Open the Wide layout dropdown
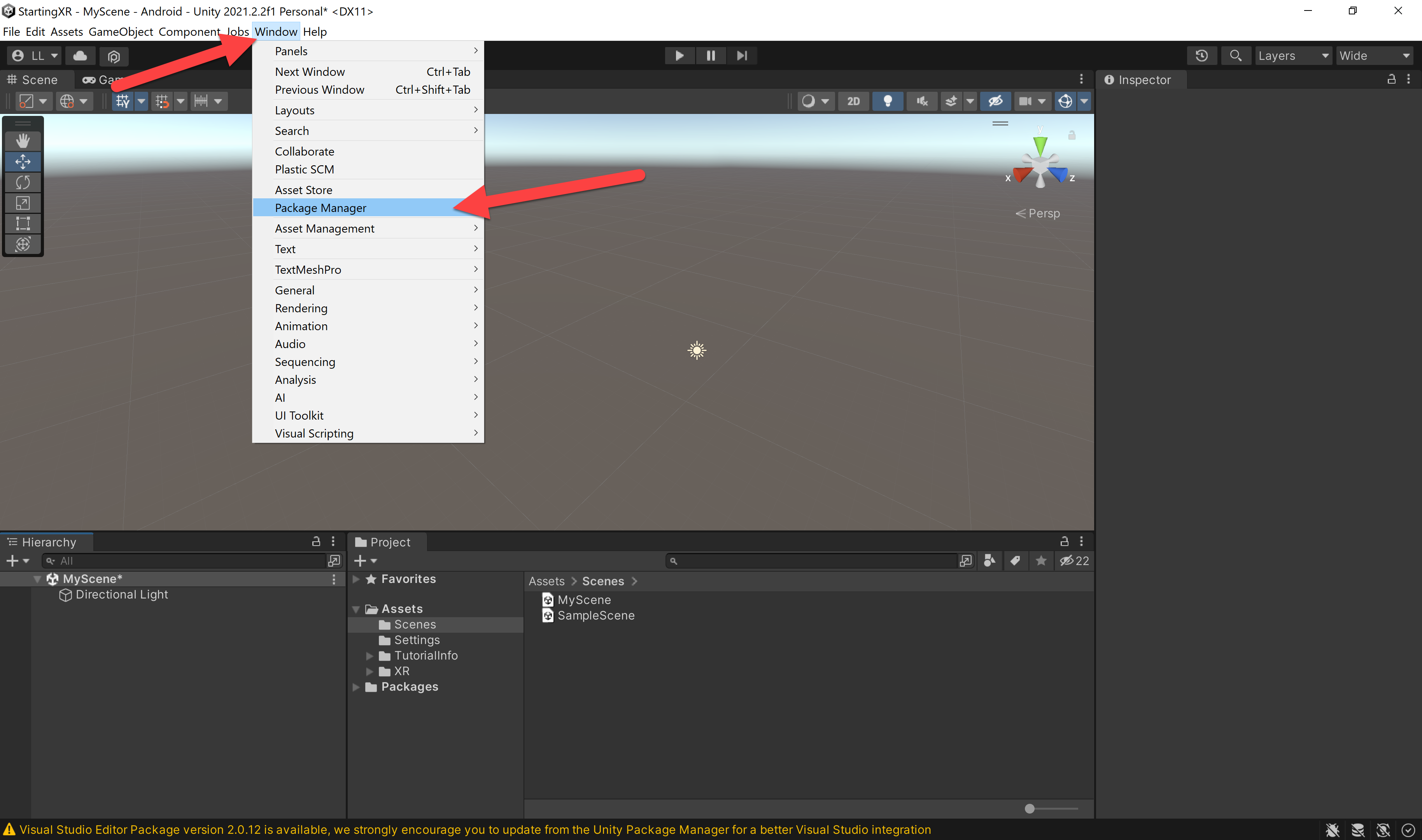The image size is (1422, 840). [1374, 56]
